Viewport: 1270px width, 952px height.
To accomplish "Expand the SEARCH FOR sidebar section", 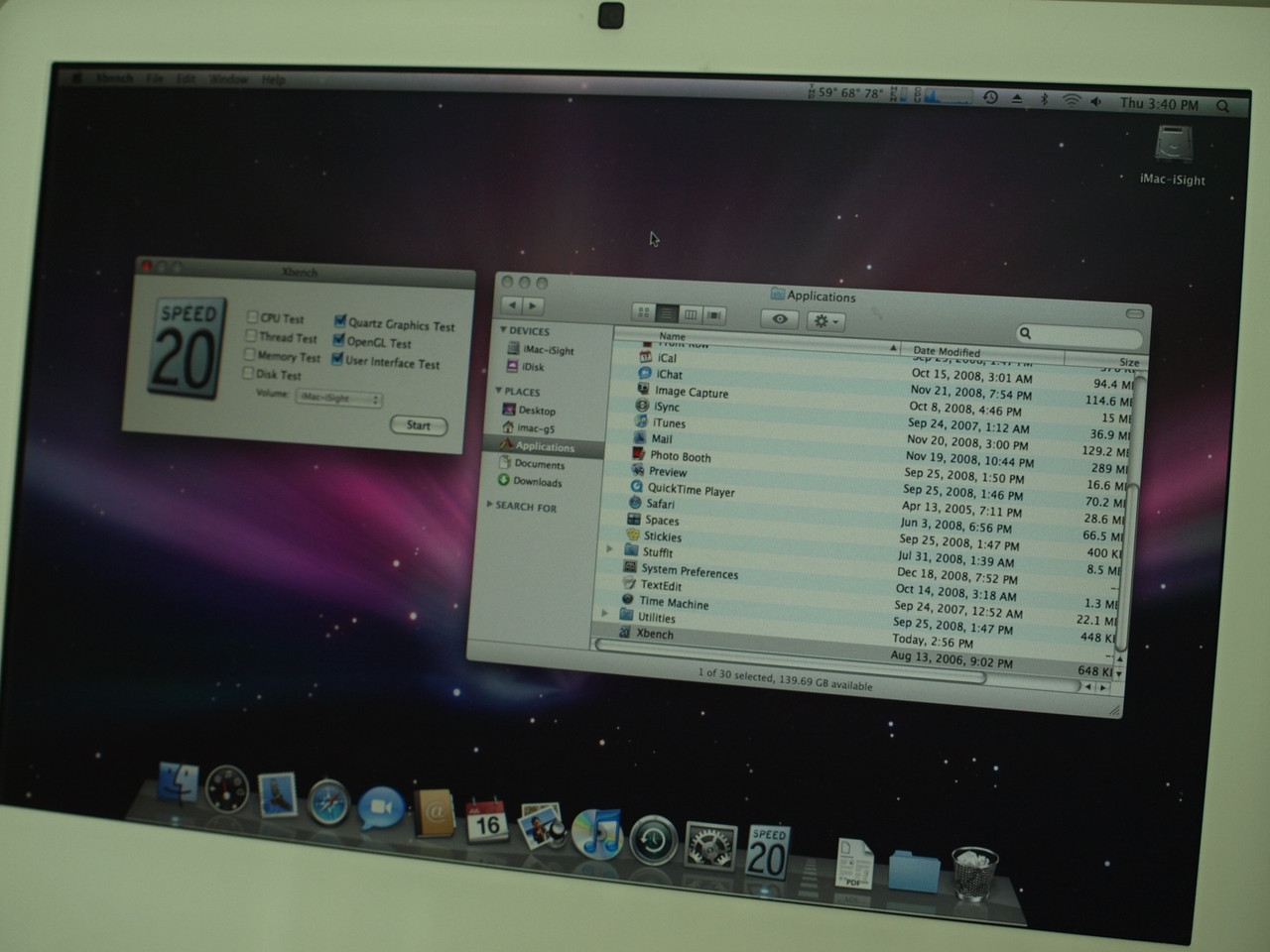I will coord(490,505).
